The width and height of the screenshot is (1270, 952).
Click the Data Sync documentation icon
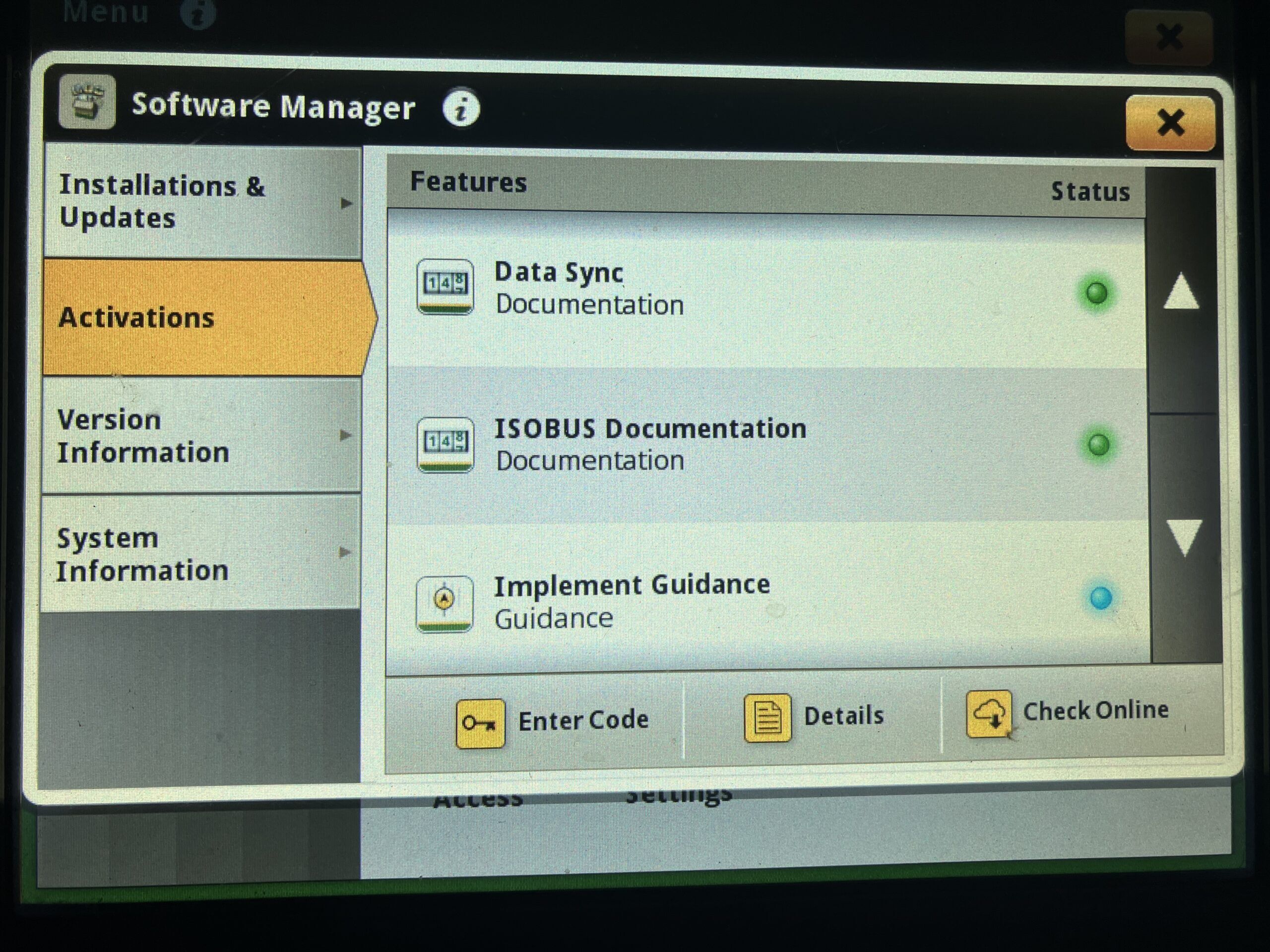445,287
